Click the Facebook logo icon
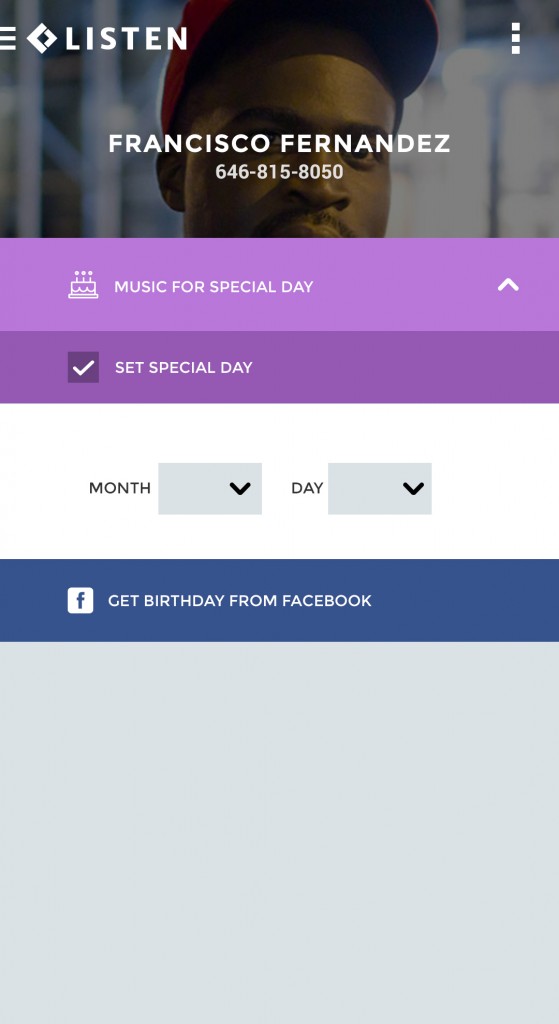The height and width of the screenshot is (1024, 559). (80, 600)
